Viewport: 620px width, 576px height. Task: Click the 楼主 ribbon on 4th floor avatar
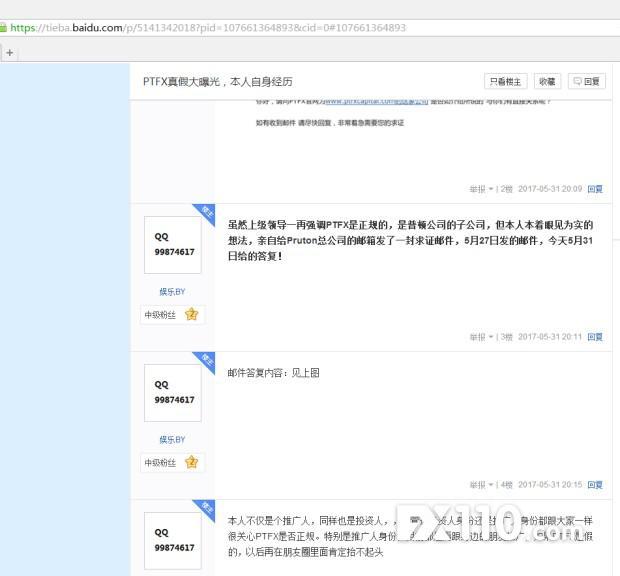click(x=207, y=359)
